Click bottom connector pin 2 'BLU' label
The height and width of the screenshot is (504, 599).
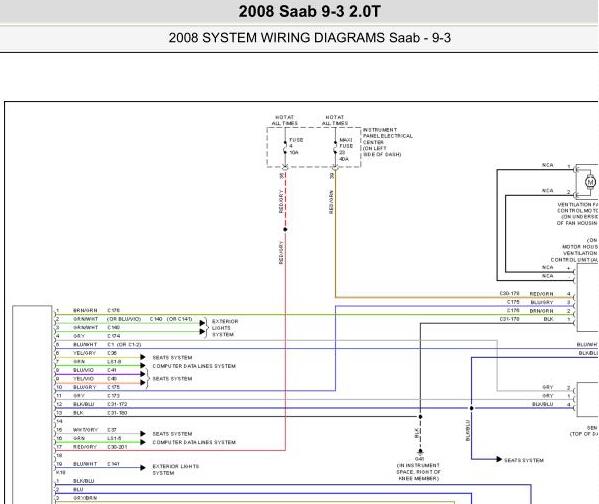click(78, 489)
